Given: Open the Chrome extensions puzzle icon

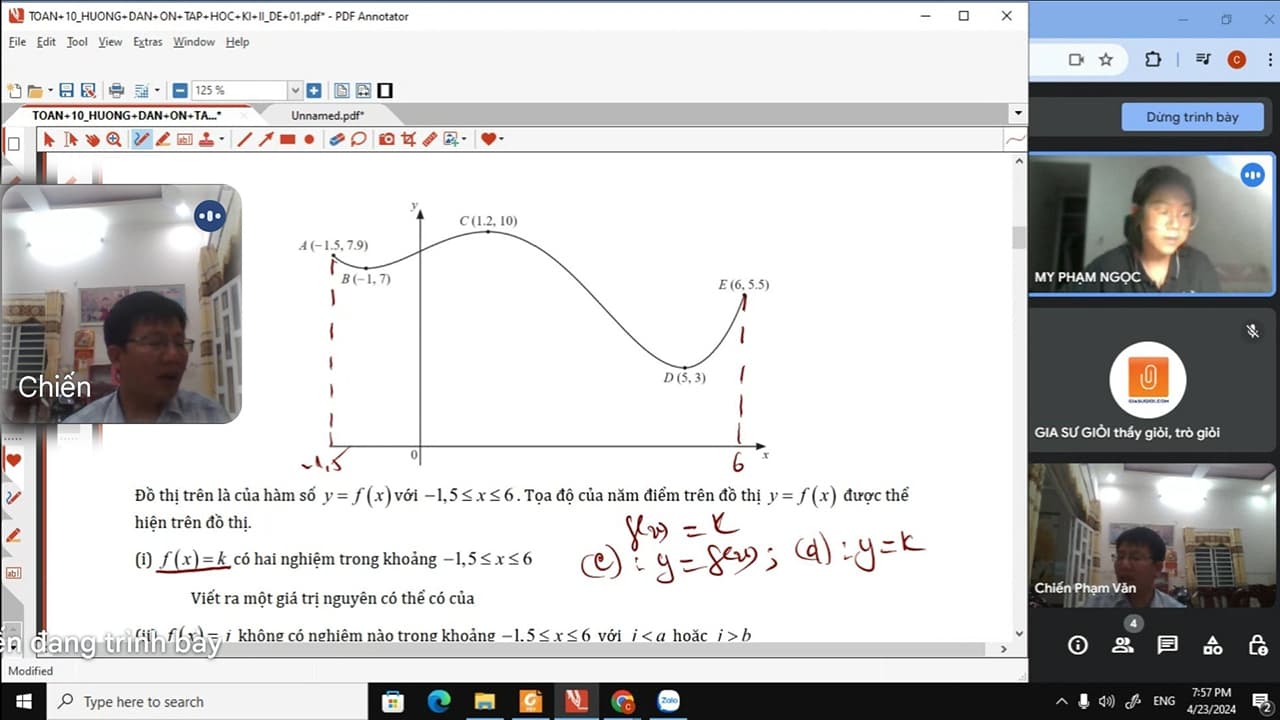Looking at the screenshot, I should 1153,59.
